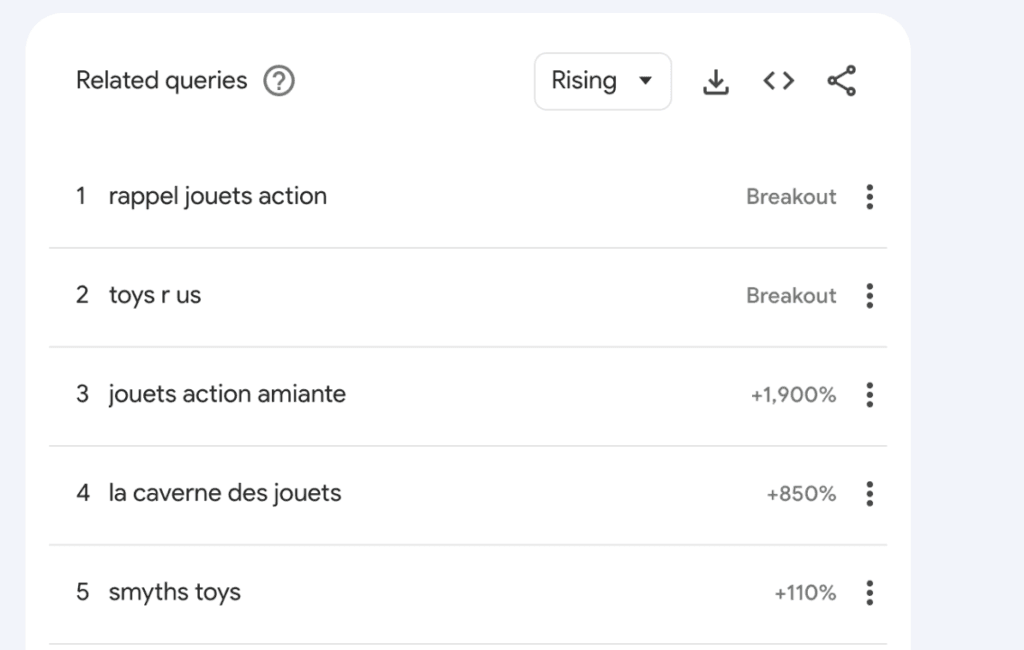The image size is (1024, 650).
Task: Click the help question mark next to Related queries
Action: (278, 81)
